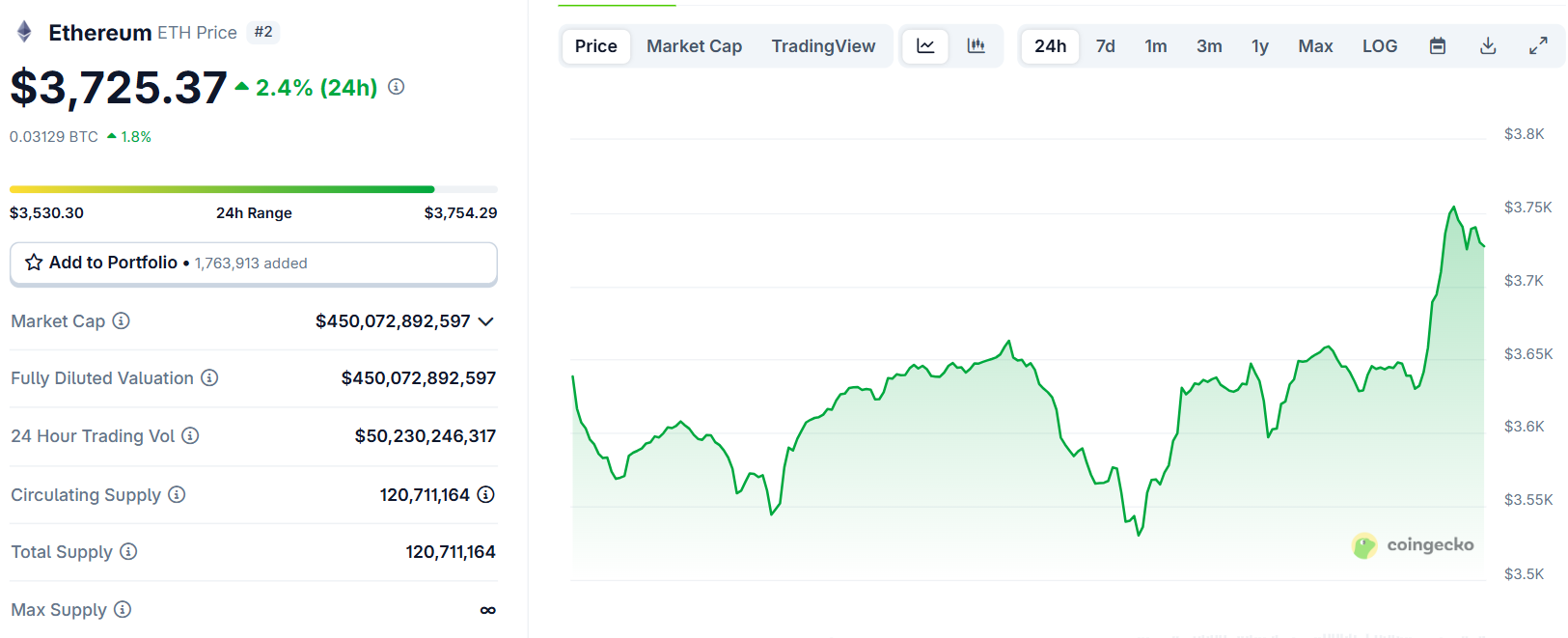Show the 24 Hour Trading Vol info icon
This screenshot has height=638, width=1568.
[190, 435]
